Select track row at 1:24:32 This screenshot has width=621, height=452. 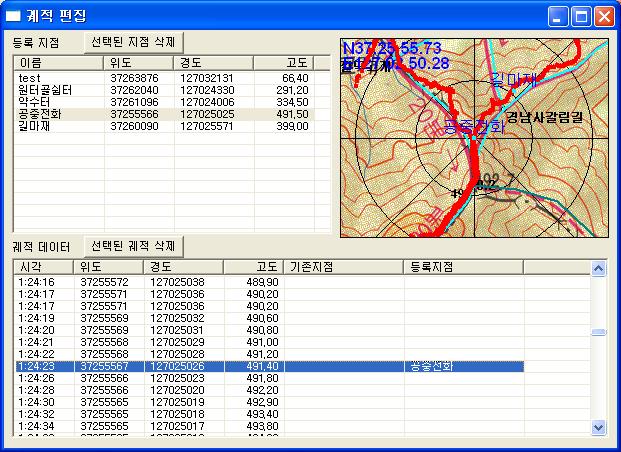[270, 414]
